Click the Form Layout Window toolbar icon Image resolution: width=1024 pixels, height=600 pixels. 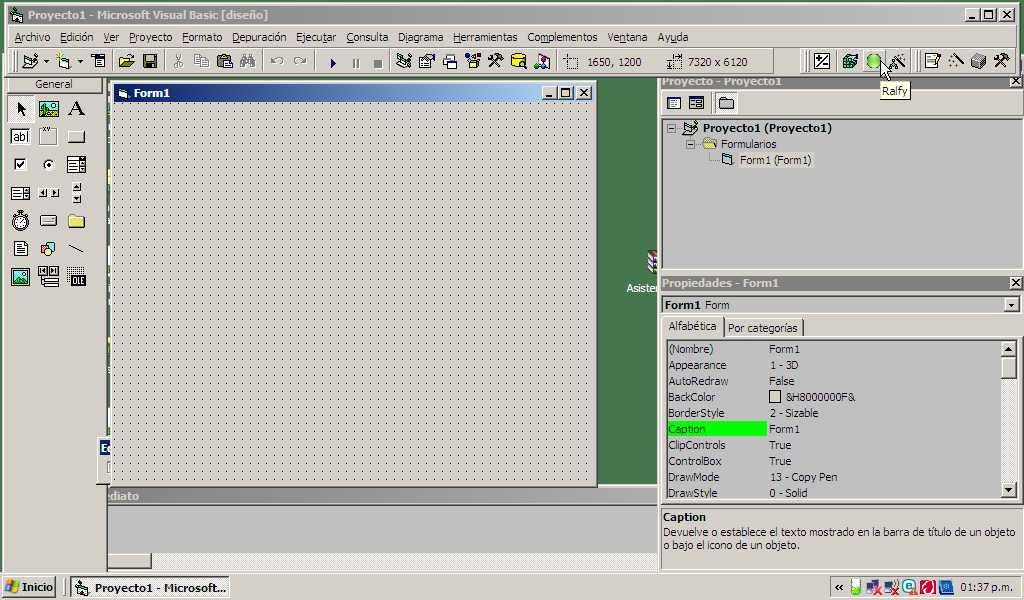click(450, 62)
